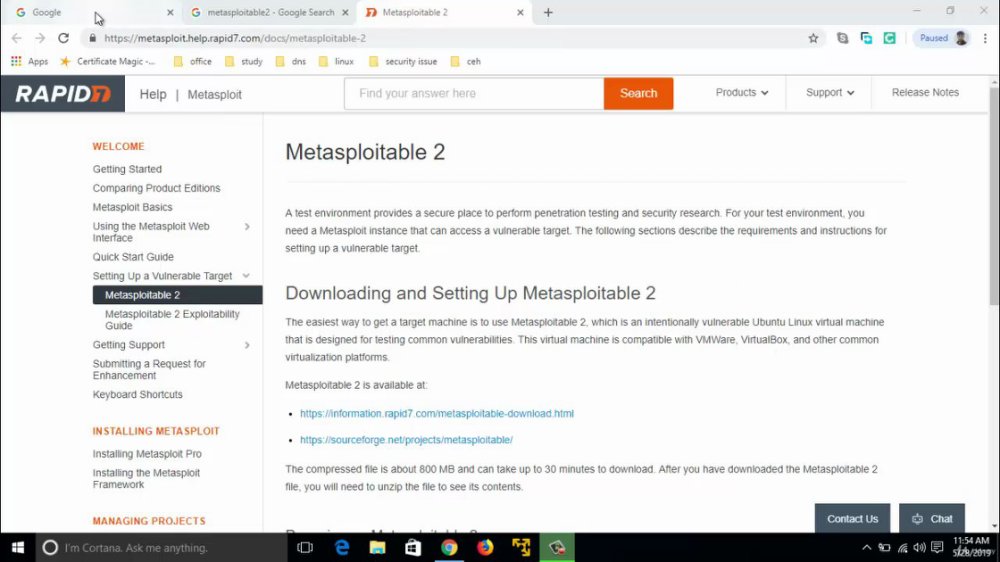Click the Paused profile avatar
Screen dimensions: 1000x562
coord(943,38)
